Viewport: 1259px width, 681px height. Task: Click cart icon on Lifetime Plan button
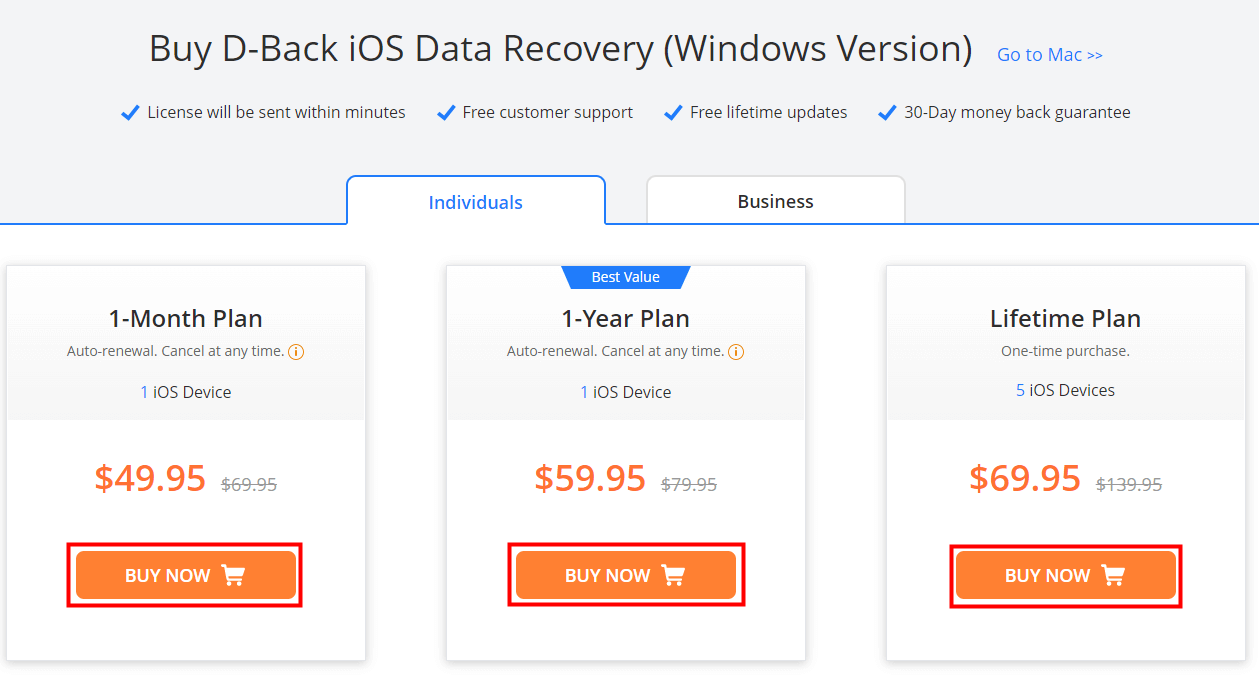1113,575
